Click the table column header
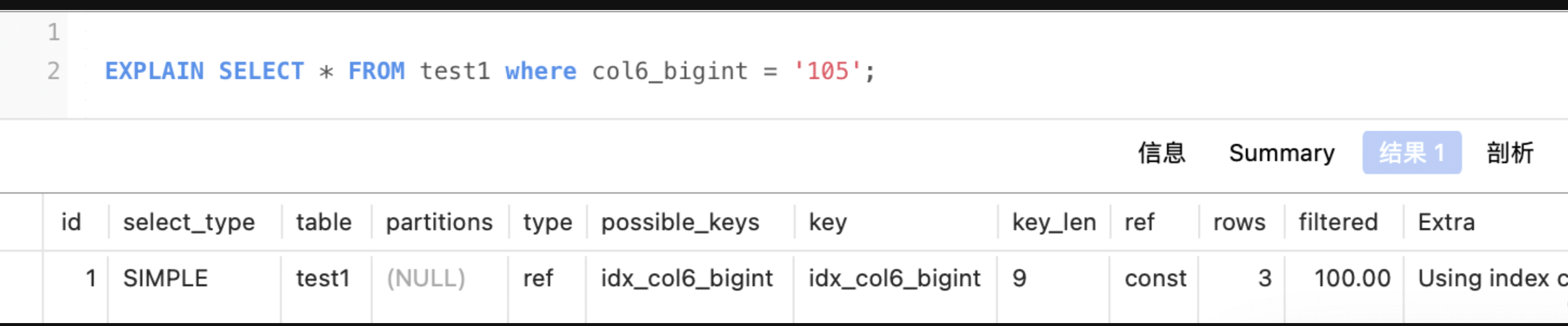The image size is (1568, 326). pos(324,222)
